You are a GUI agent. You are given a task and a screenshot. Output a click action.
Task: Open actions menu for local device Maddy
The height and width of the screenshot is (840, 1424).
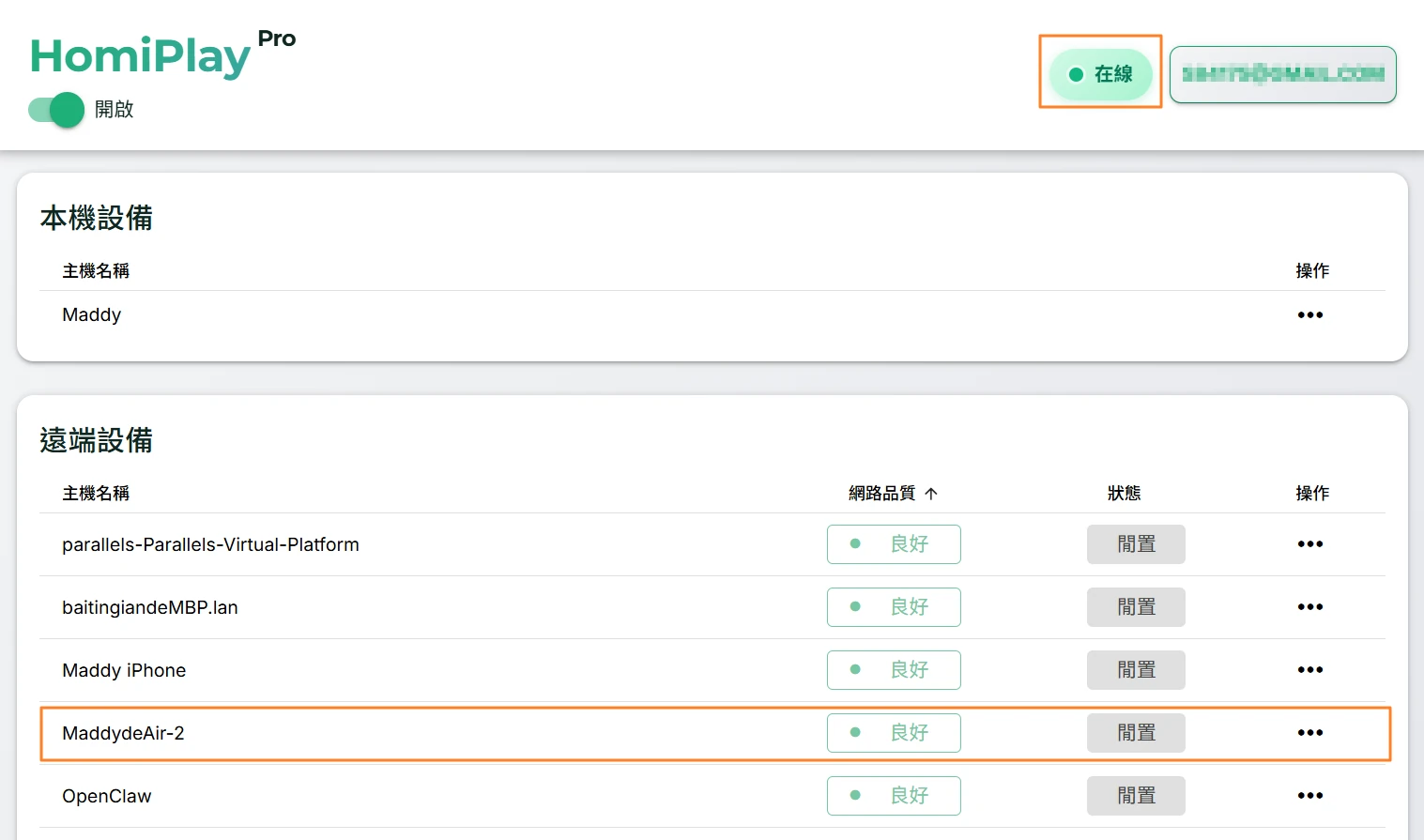point(1309,315)
